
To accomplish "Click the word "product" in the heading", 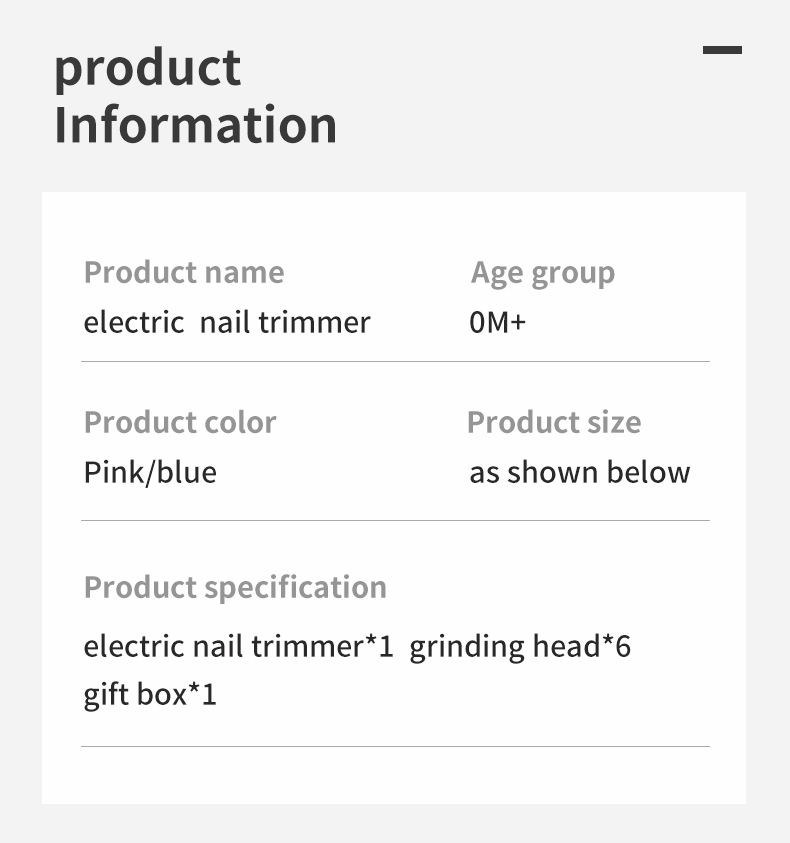I will 147,69.
